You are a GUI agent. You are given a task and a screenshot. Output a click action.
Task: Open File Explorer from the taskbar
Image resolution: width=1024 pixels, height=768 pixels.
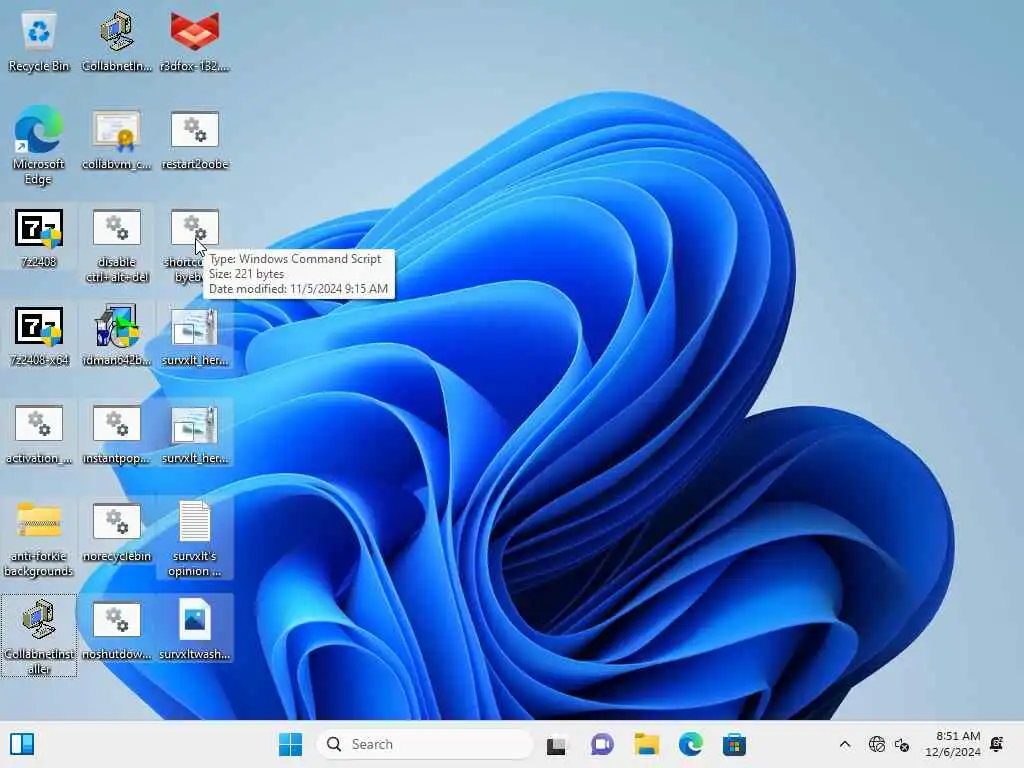pos(647,744)
